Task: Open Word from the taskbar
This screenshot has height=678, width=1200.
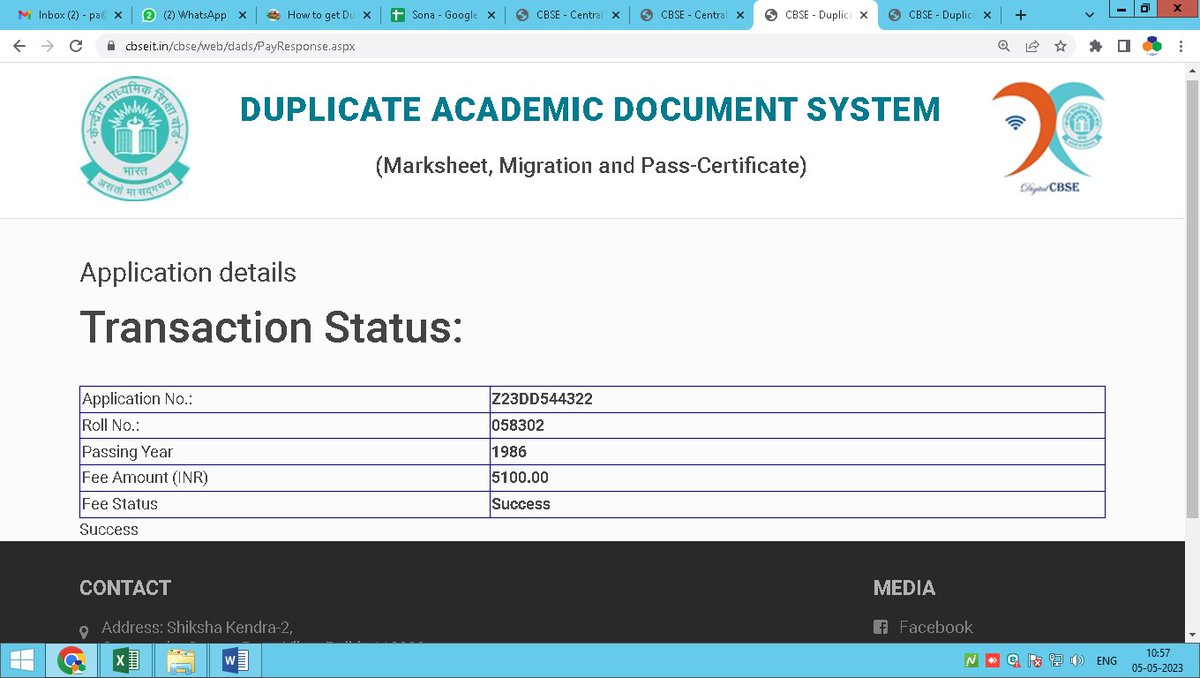Action: pos(235,661)
